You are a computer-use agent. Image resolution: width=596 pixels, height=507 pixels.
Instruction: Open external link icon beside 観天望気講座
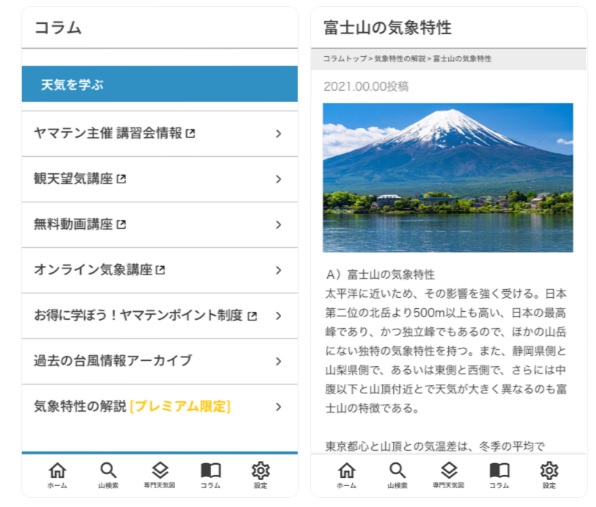coord(121,179)
